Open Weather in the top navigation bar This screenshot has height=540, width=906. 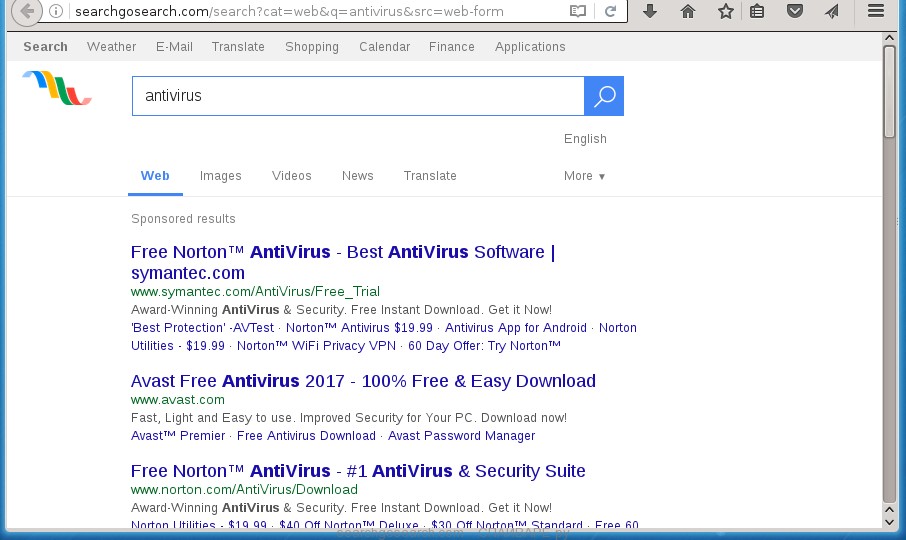pyautogui.click(x=111, y=47)
